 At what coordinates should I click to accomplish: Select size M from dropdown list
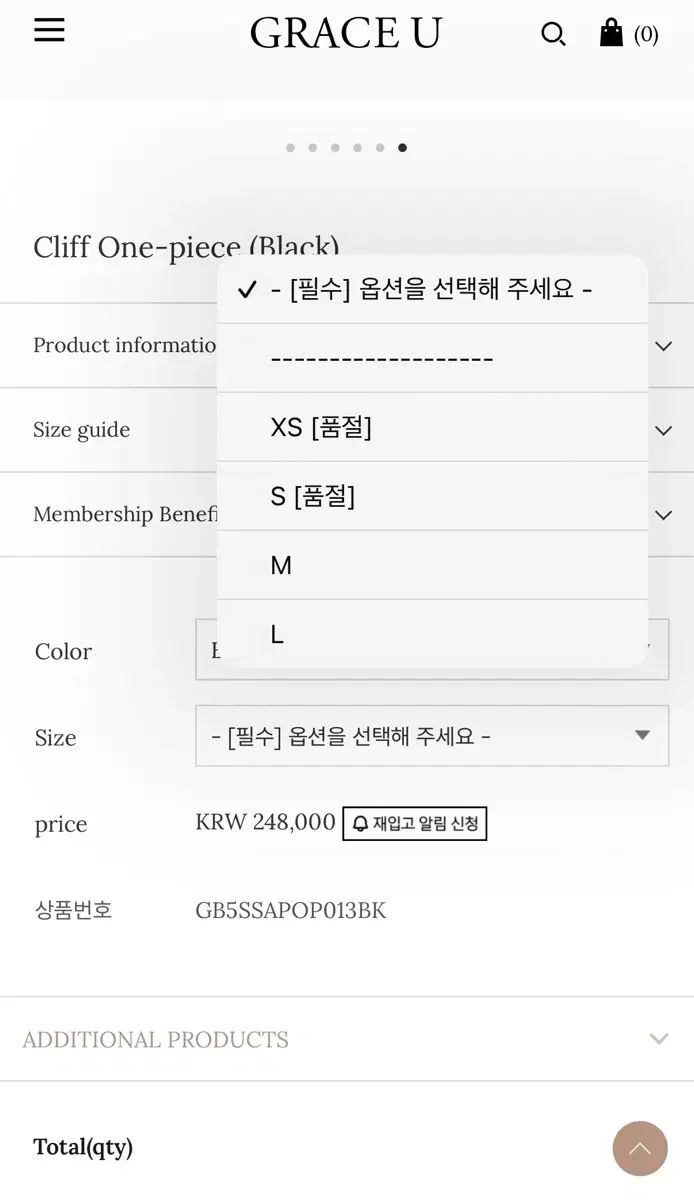point(432,565)
